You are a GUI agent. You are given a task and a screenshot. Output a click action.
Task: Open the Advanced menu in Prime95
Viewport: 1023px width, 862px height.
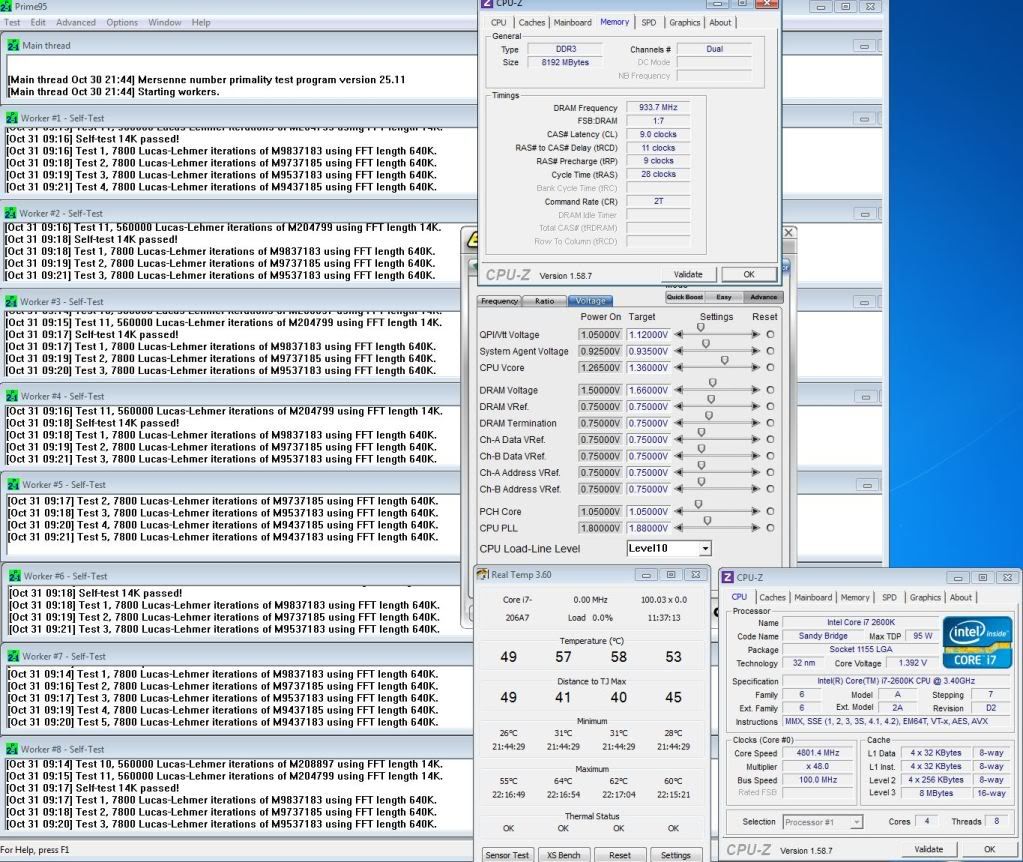click(x=76, y=22)
